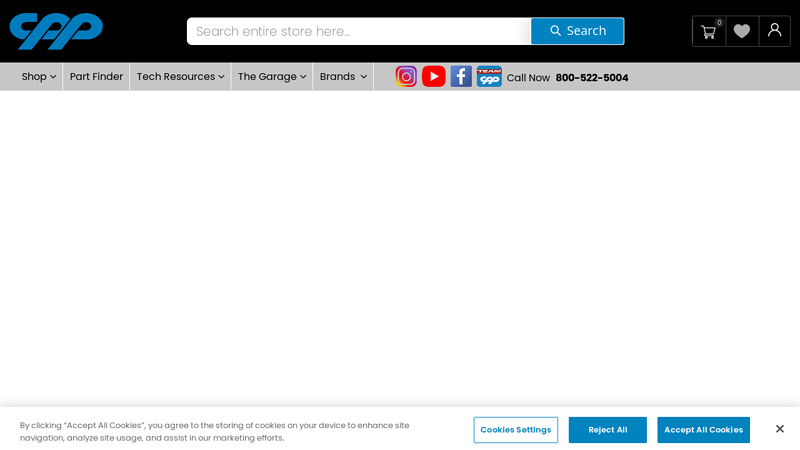This screenshot has width=800, height=450.
Task: Open Cookies Settings
Action: (x=515, y=430)
